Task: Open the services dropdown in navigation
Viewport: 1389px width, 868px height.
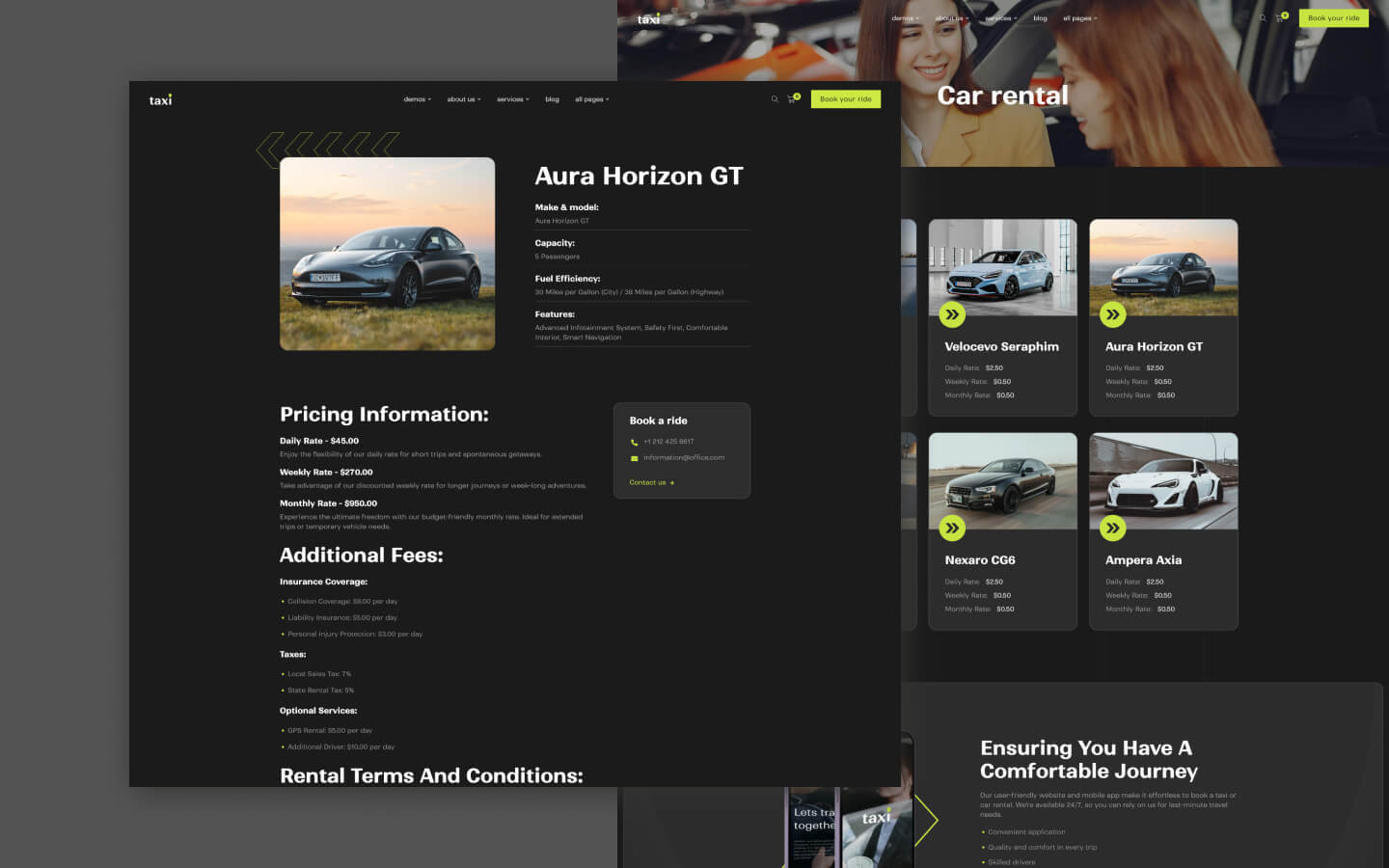Action: click(512, 98)
